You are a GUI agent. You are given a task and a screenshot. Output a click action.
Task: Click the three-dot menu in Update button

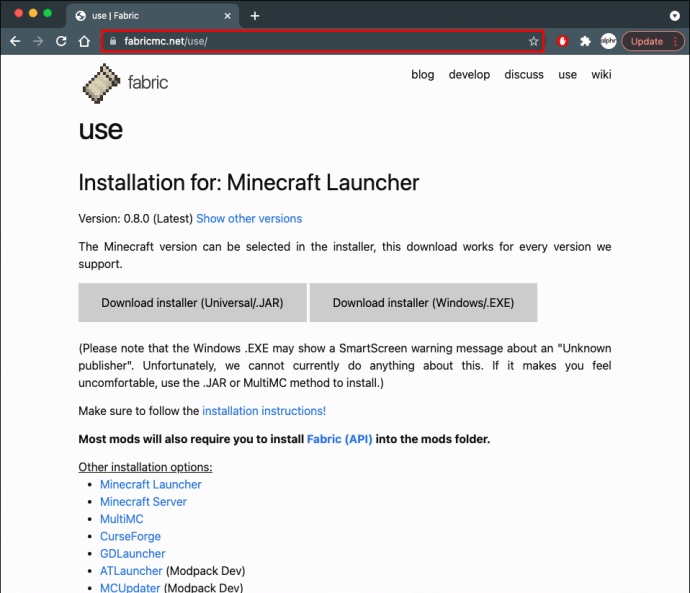[675, 41]
